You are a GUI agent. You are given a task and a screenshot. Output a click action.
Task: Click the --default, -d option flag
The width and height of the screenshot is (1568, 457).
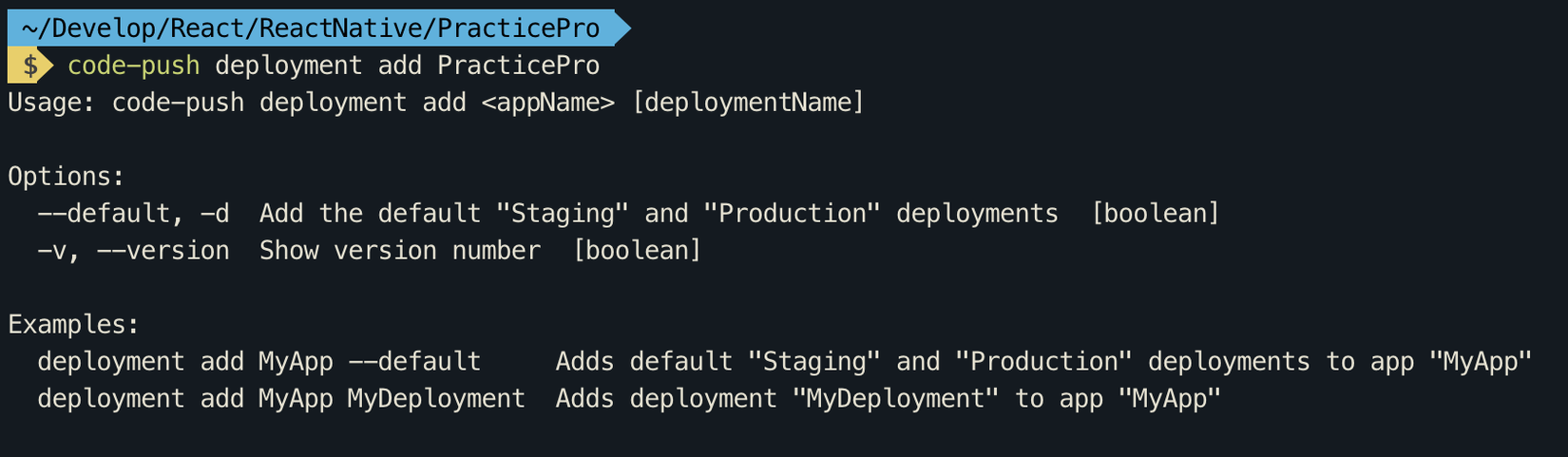[x=134, y=214]
